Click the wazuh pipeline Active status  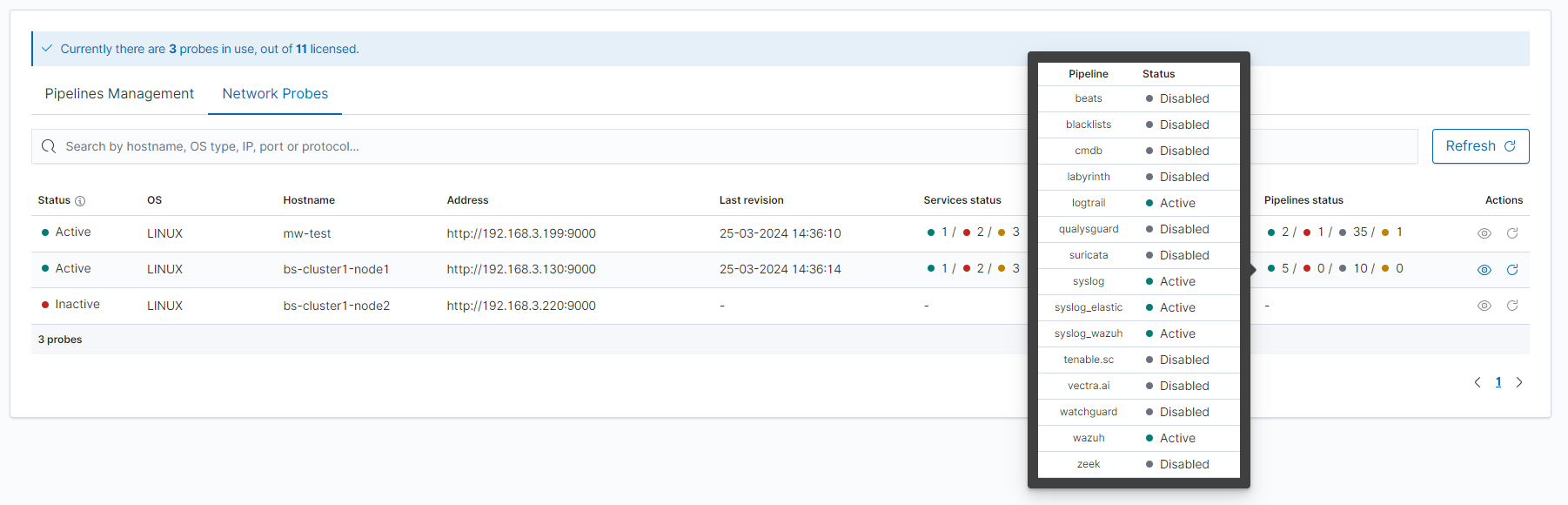pyautogui.click(x=1176, y=438)
